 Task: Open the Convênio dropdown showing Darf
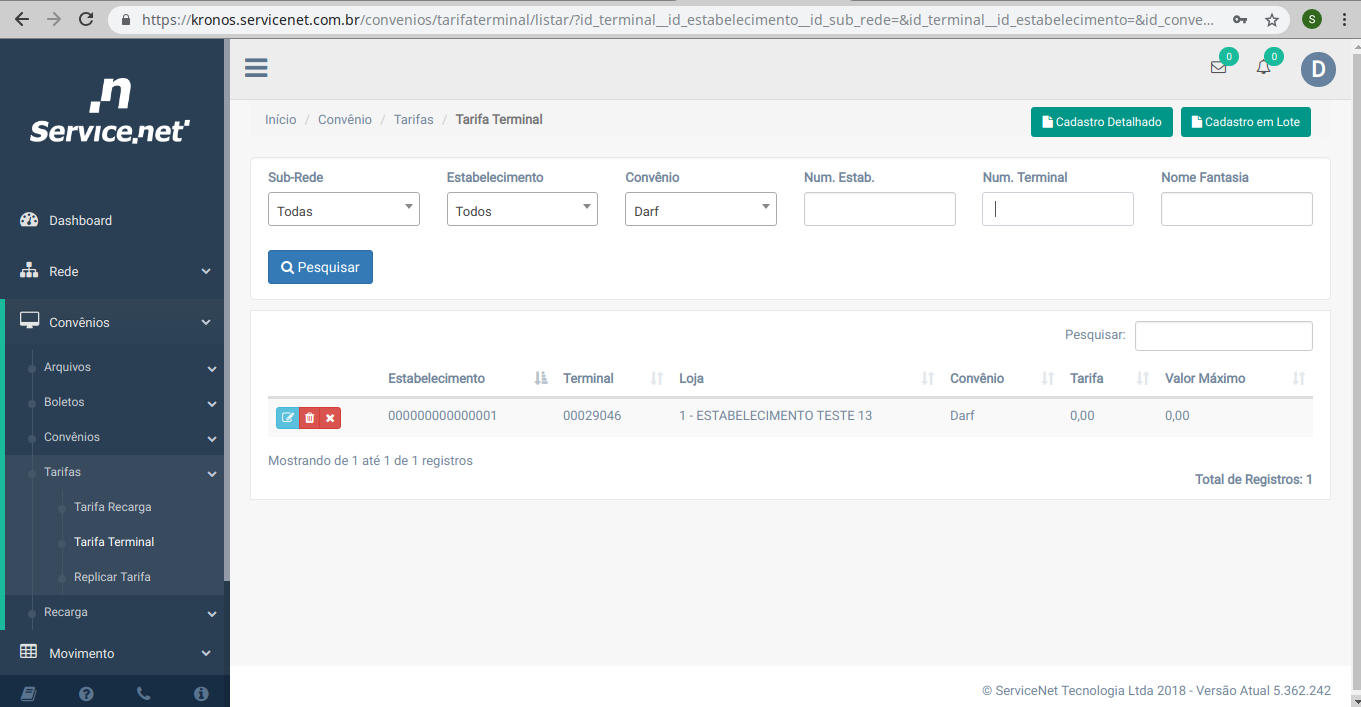point(700,209)
